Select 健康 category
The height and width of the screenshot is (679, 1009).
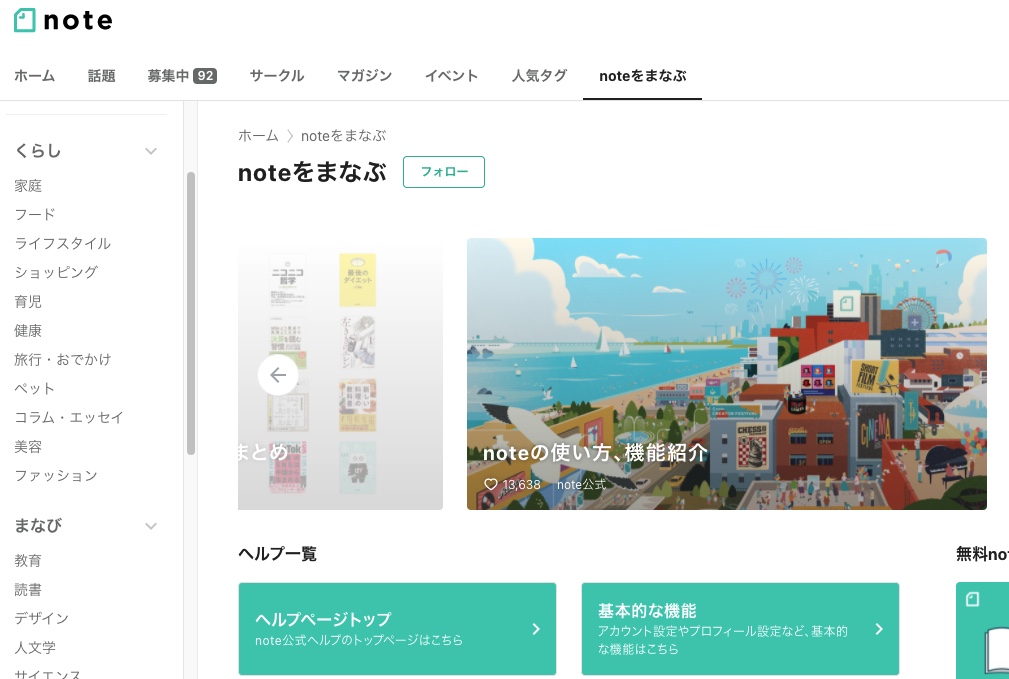point(28,331)
